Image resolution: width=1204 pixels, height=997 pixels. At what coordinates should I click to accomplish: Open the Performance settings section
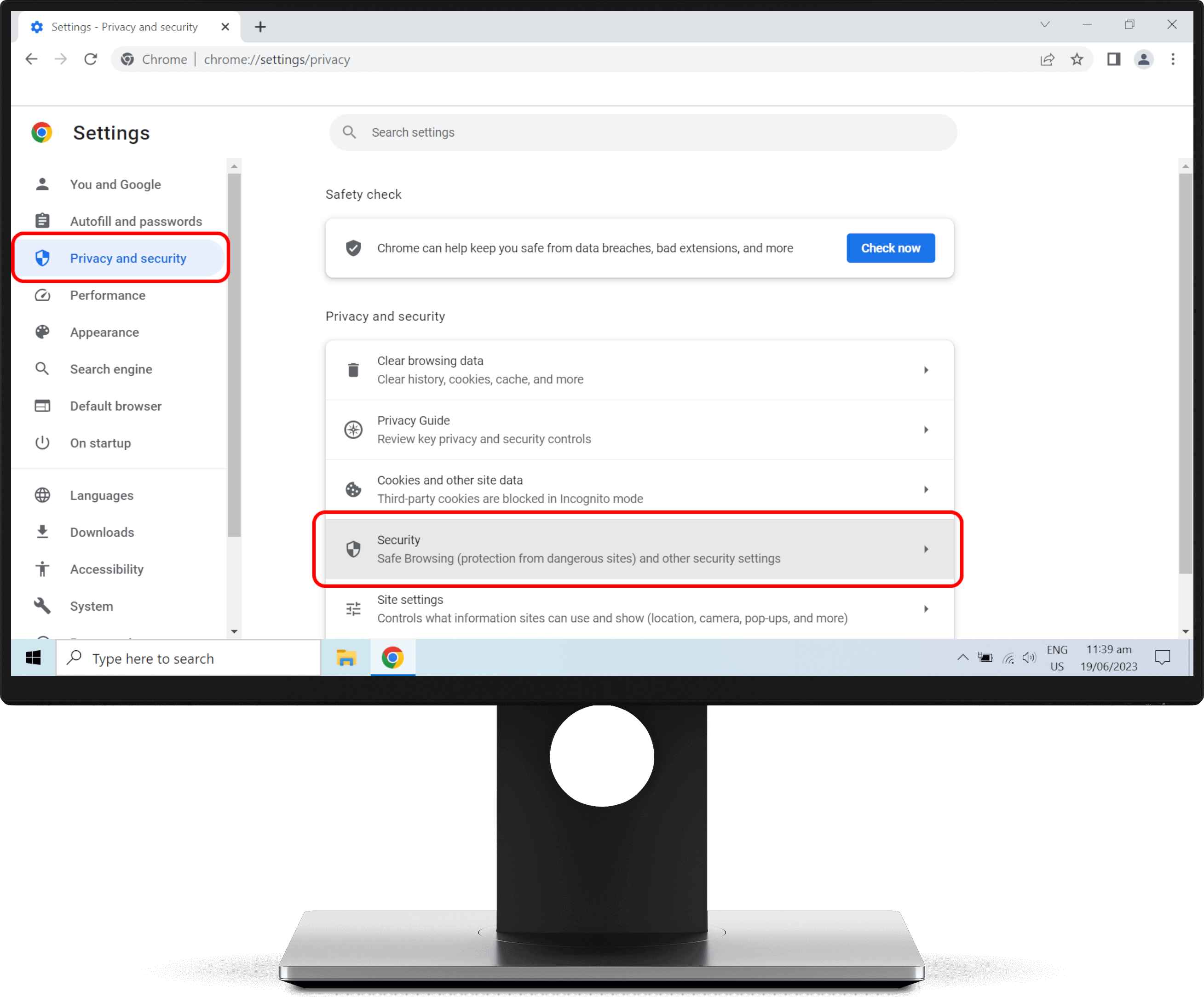pos(107,295)
